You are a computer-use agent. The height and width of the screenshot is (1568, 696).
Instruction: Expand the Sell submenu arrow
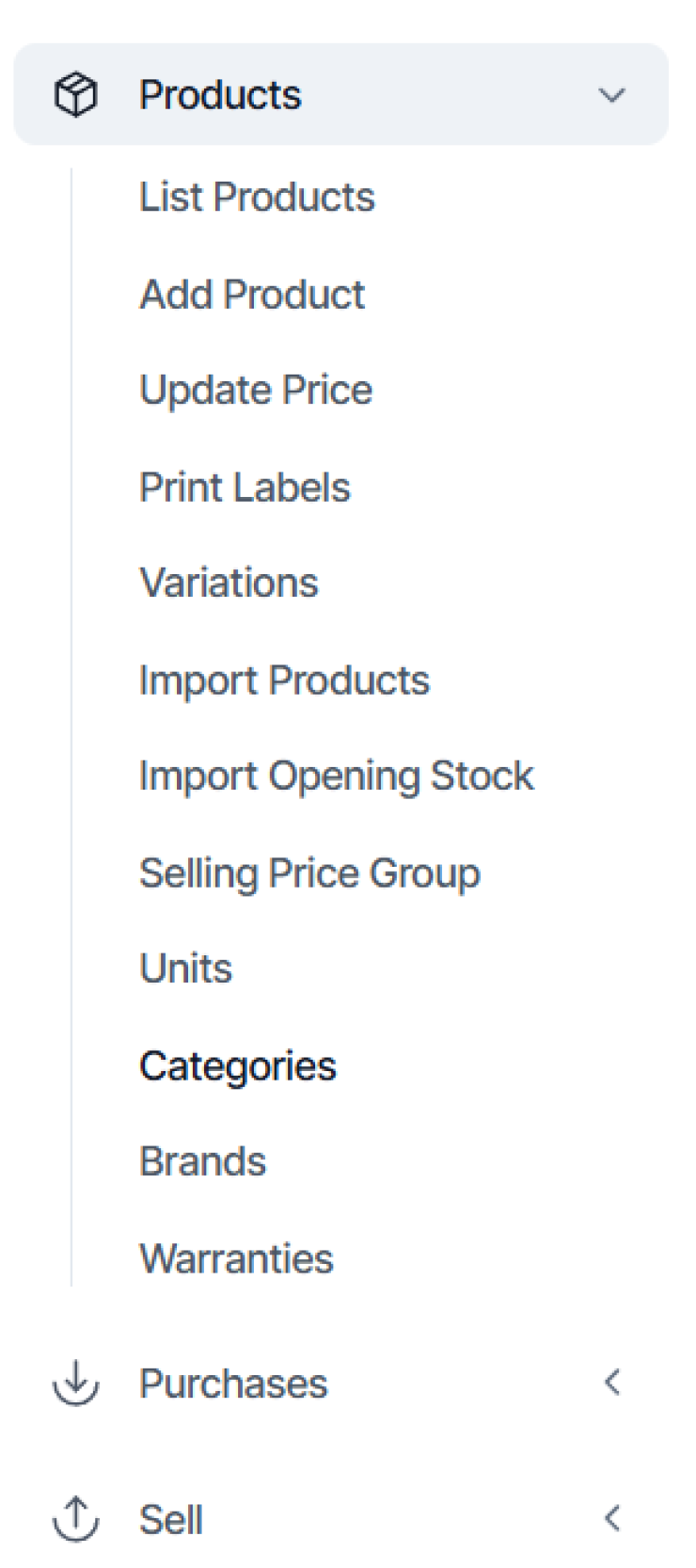coord(612,1518)
